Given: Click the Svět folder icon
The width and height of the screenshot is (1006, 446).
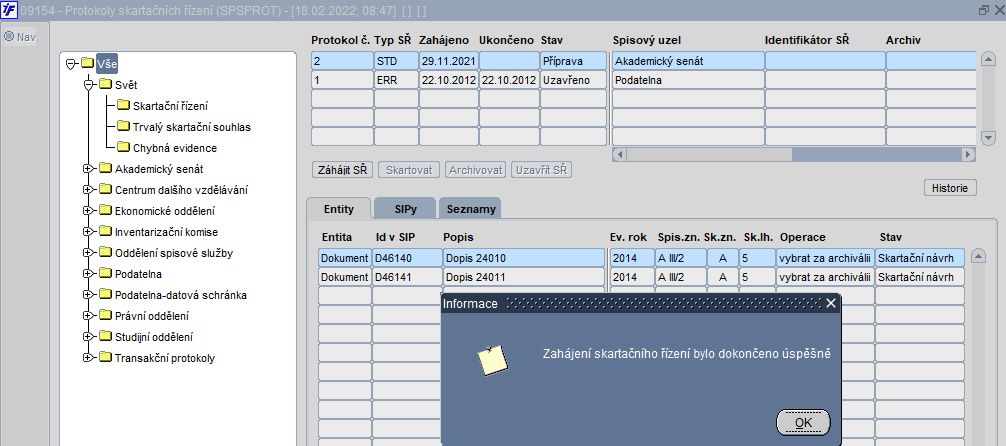Looking at the screenshot, I should (x=105, y=85).
